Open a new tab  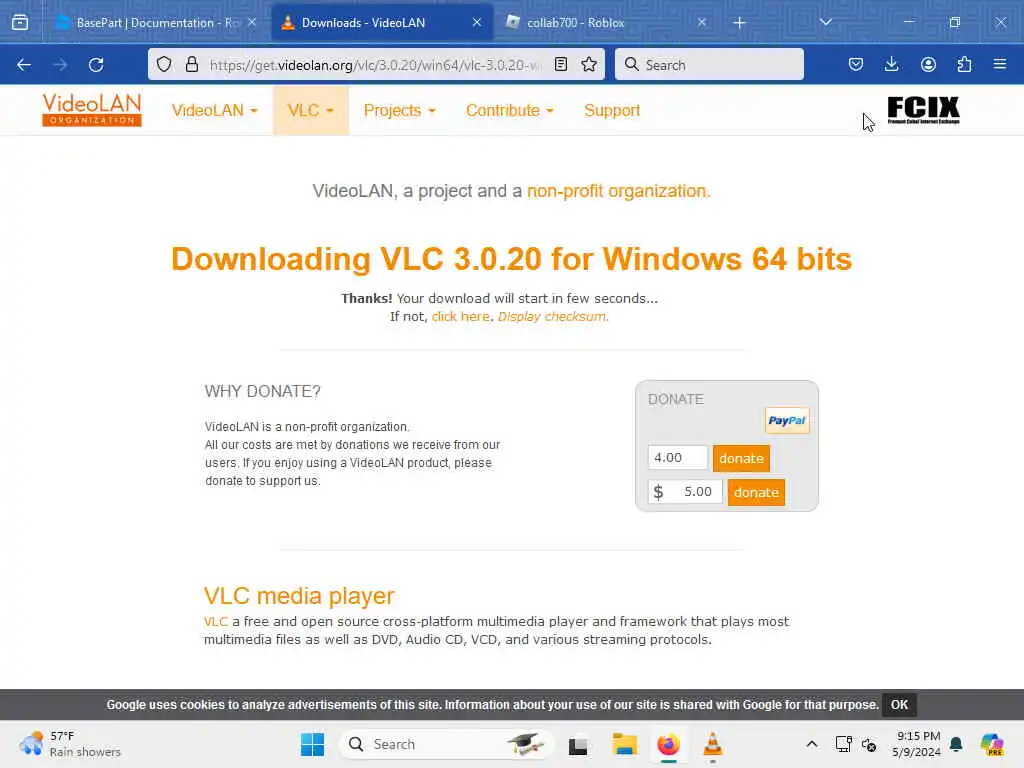[x=739, y=23]
